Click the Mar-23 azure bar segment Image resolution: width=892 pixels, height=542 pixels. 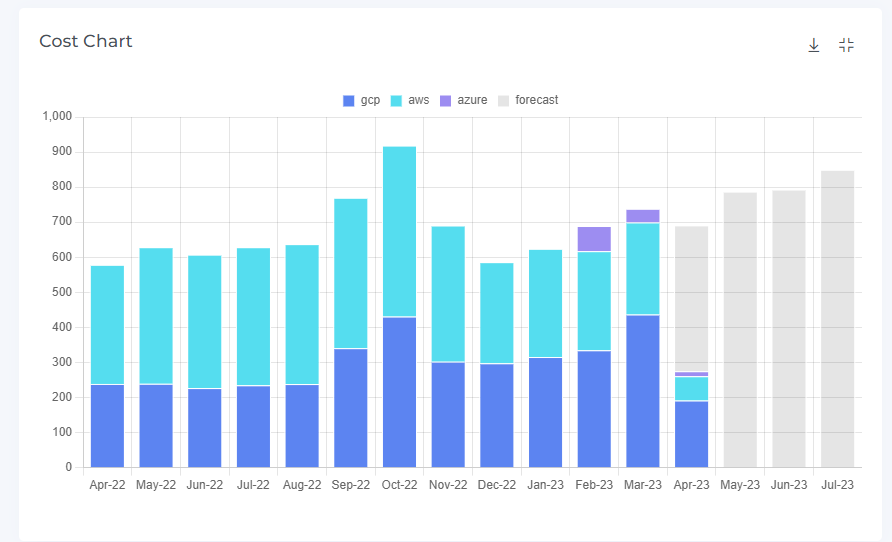click(x=643, y=216)
